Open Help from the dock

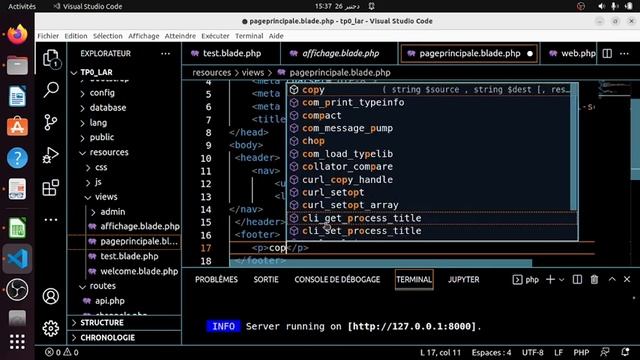click(x=17, y=158)
